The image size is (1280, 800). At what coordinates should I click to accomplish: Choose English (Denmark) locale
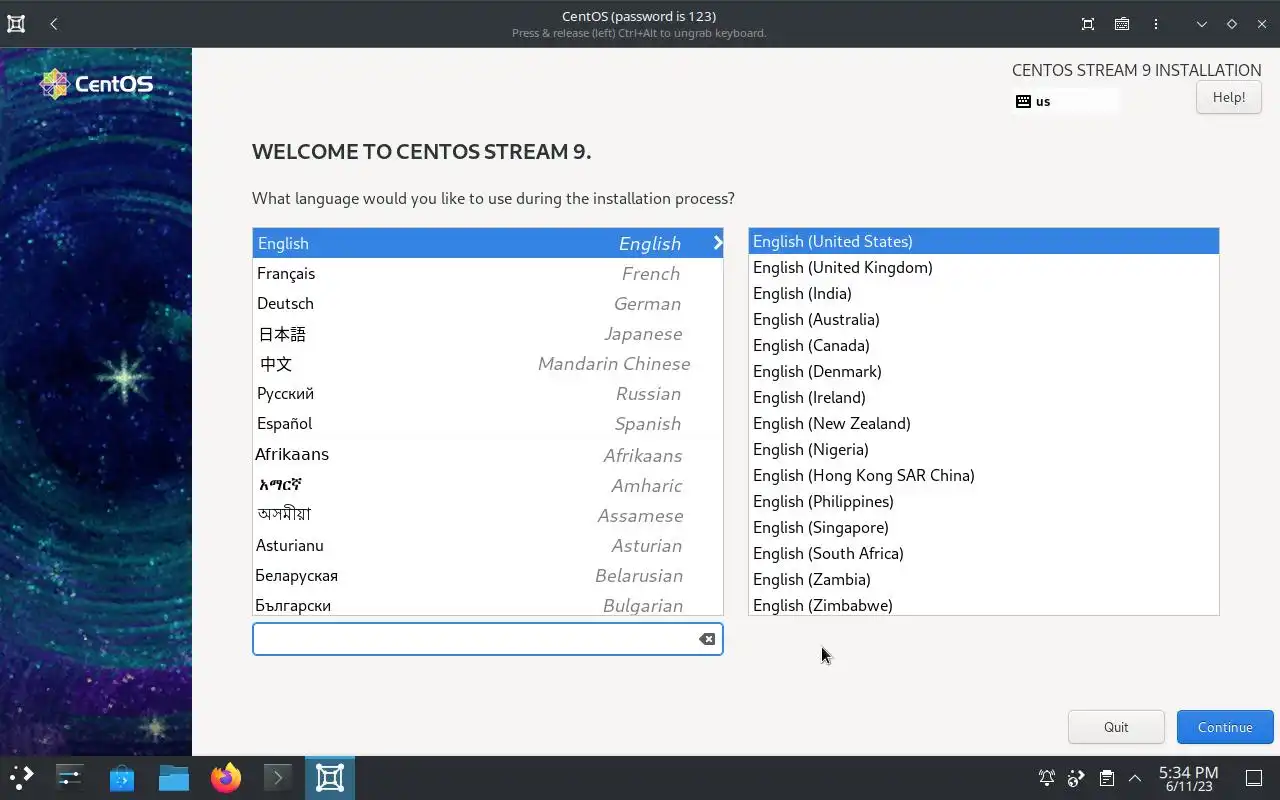(984, 371)
